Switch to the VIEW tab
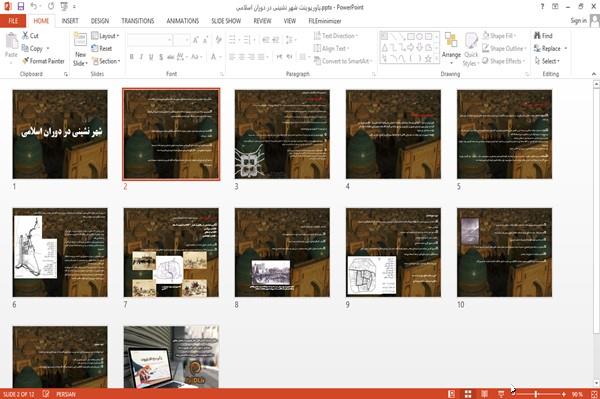 tap(290, 21)
